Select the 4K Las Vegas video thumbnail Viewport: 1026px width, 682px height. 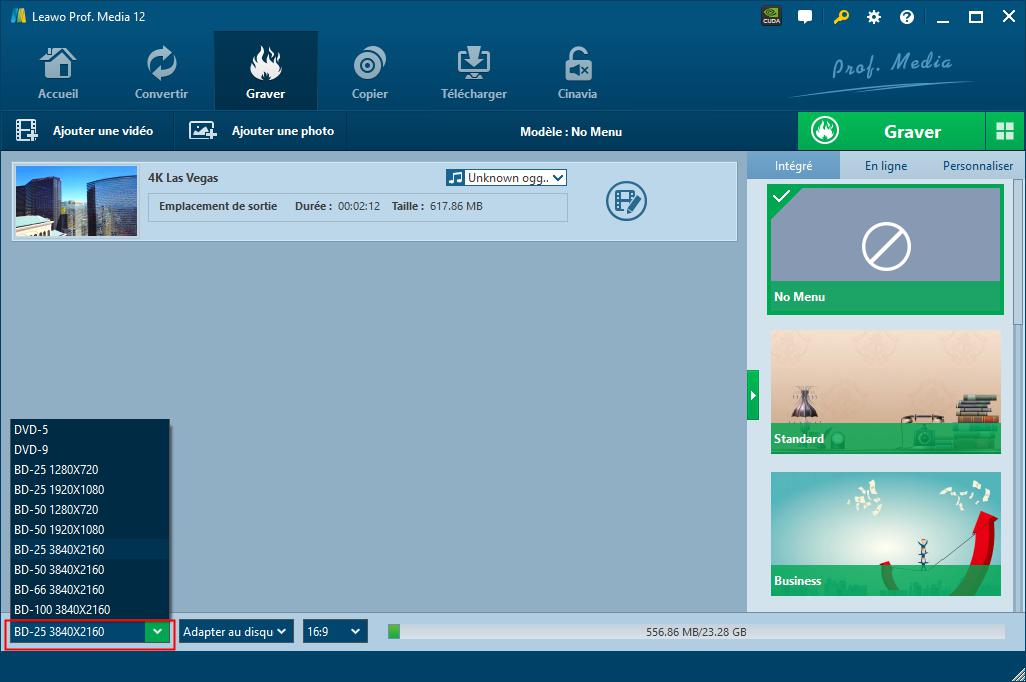pyautogui.click(x=77, y=201)
